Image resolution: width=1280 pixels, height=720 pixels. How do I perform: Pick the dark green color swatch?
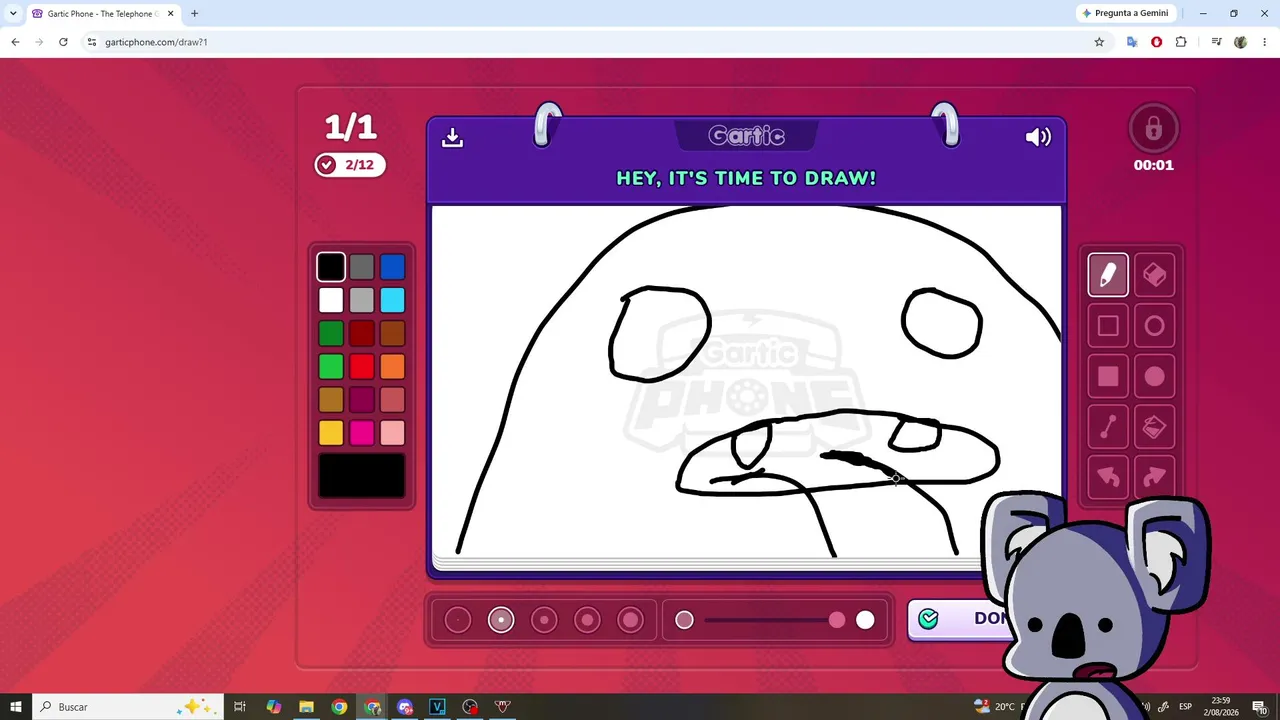tap(331, 333)
